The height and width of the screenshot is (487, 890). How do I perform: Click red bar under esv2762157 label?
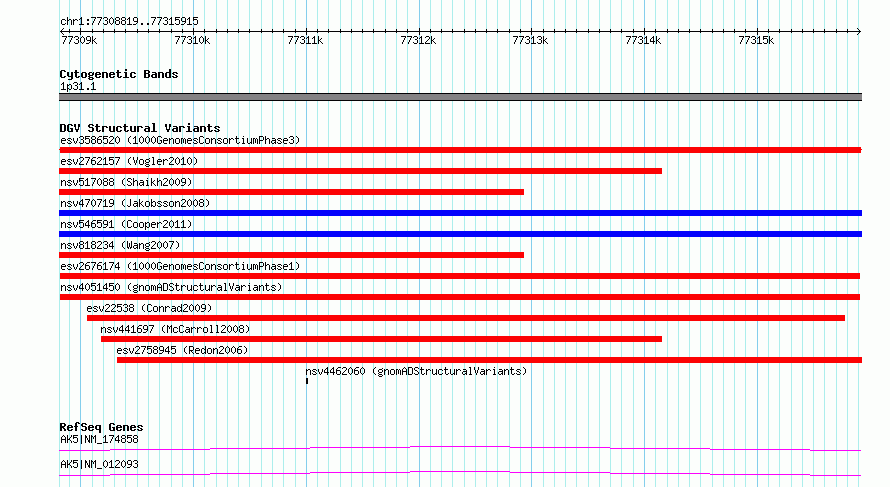(x=360, y=171)
